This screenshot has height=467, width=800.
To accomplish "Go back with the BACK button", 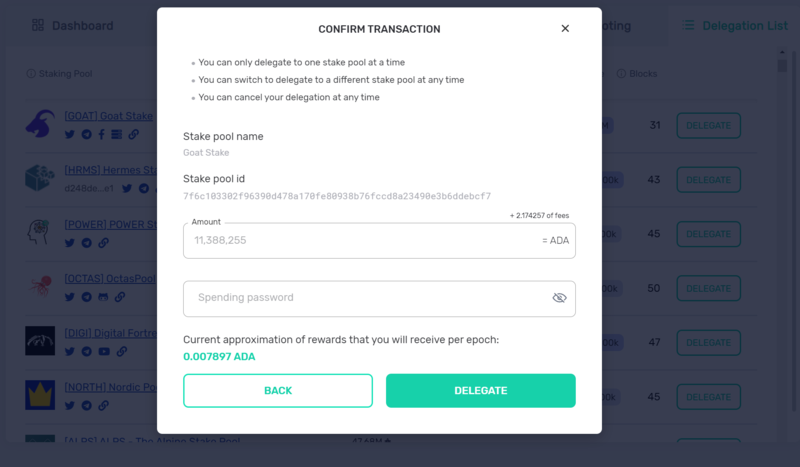I will 278,390.
